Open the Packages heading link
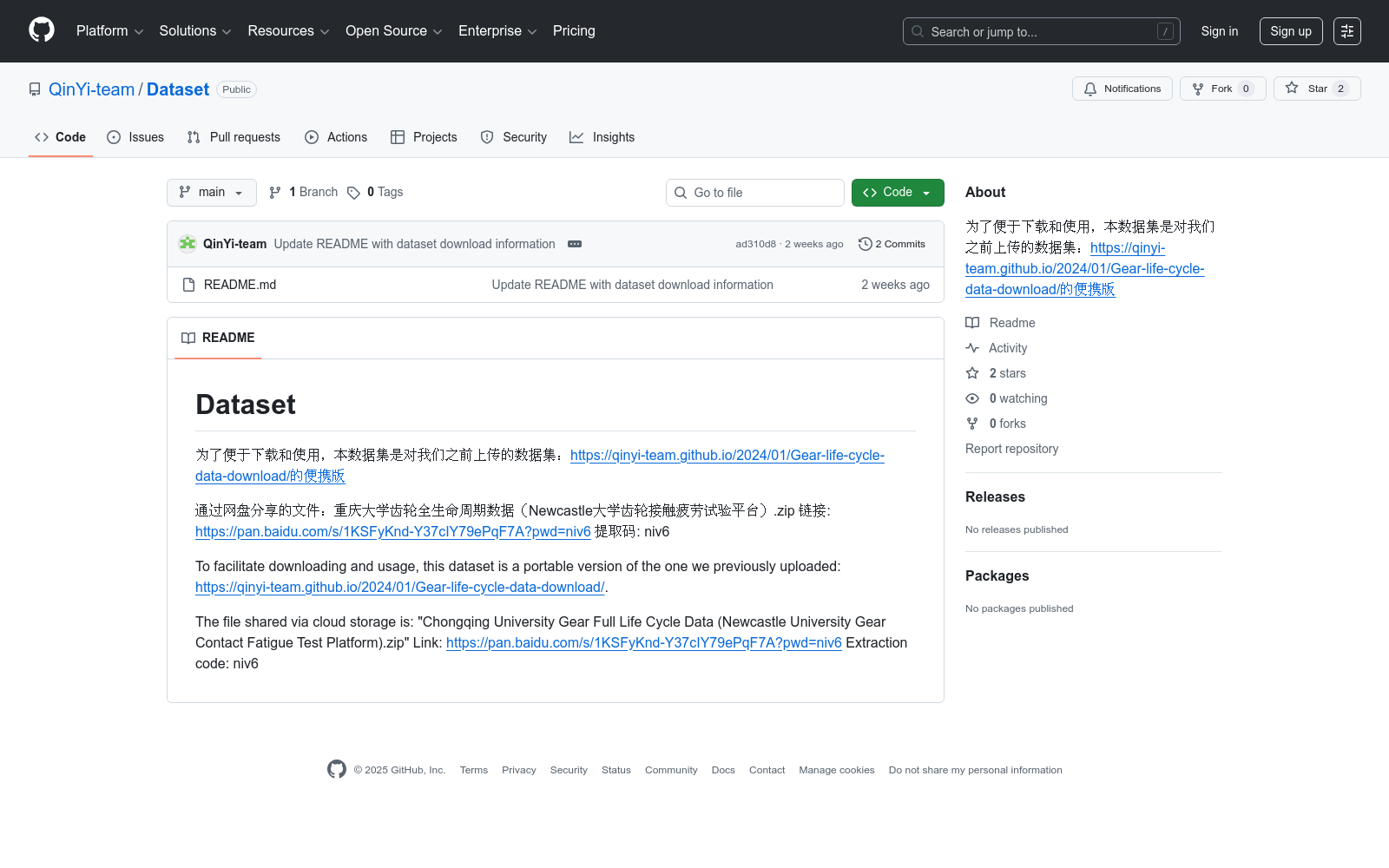Viewport: 1389px width, 868px height. pos(997,575)
